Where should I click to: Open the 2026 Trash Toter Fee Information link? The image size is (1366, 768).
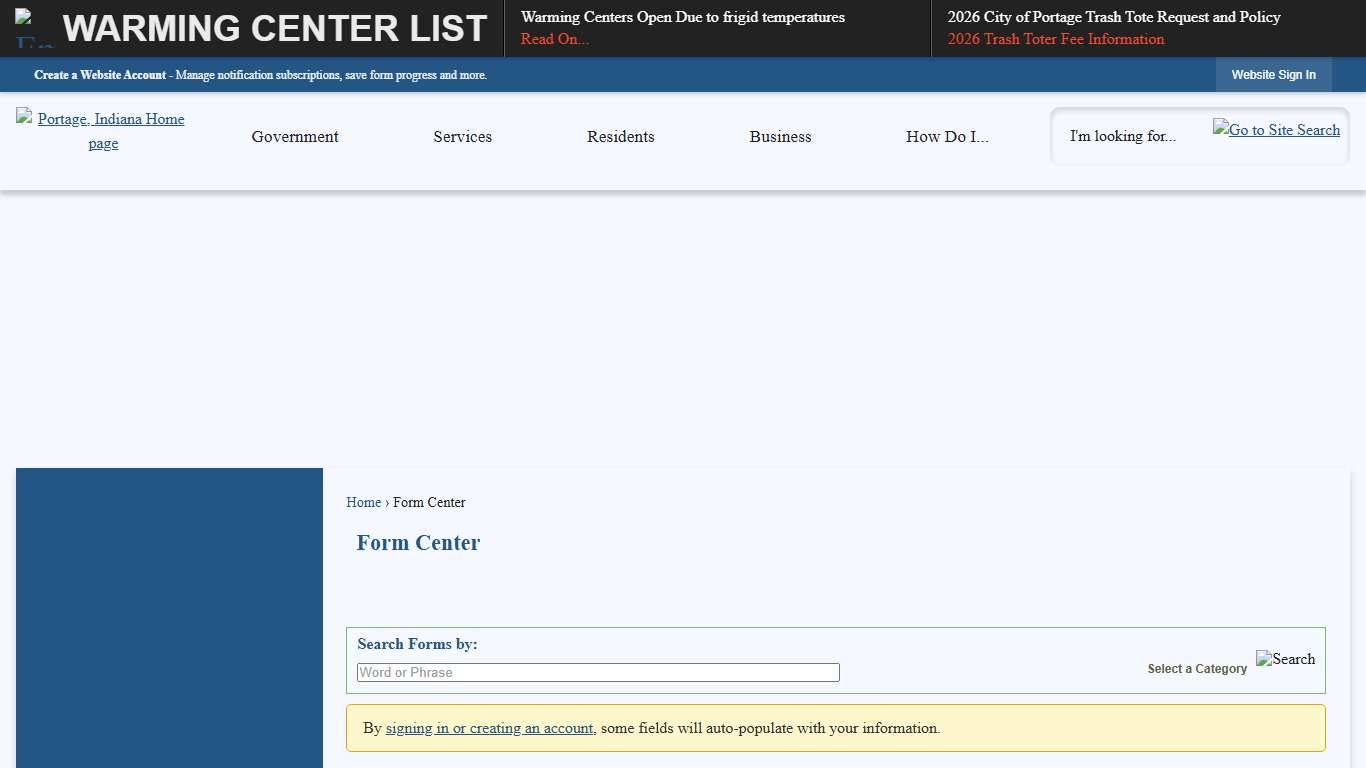(1055, 39)
